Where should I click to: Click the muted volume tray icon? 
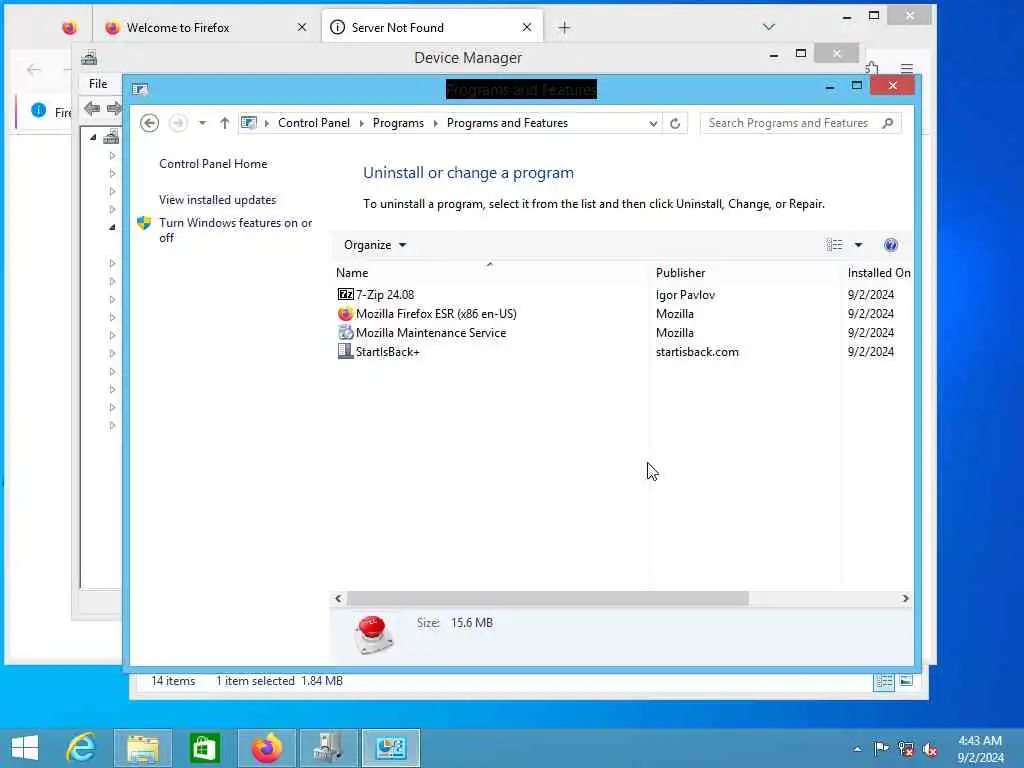pos(931,749)
